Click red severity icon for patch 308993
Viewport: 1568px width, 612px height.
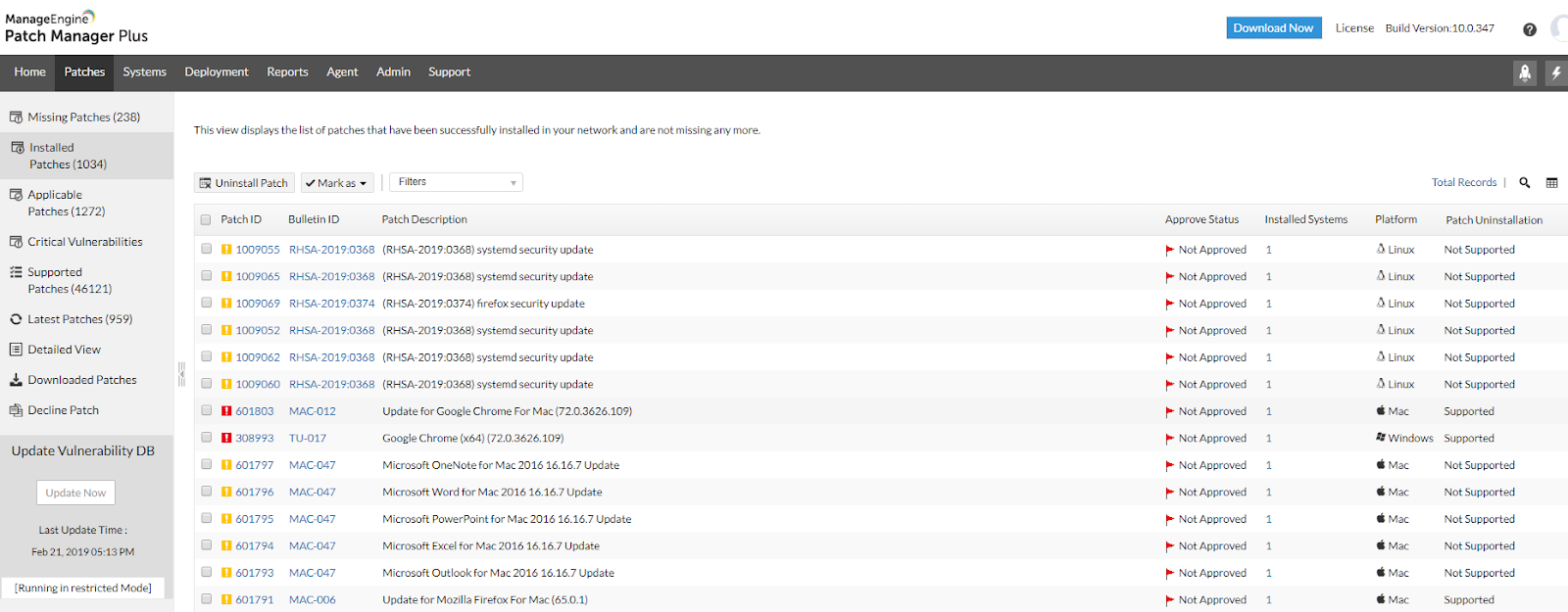coord(226,439)
